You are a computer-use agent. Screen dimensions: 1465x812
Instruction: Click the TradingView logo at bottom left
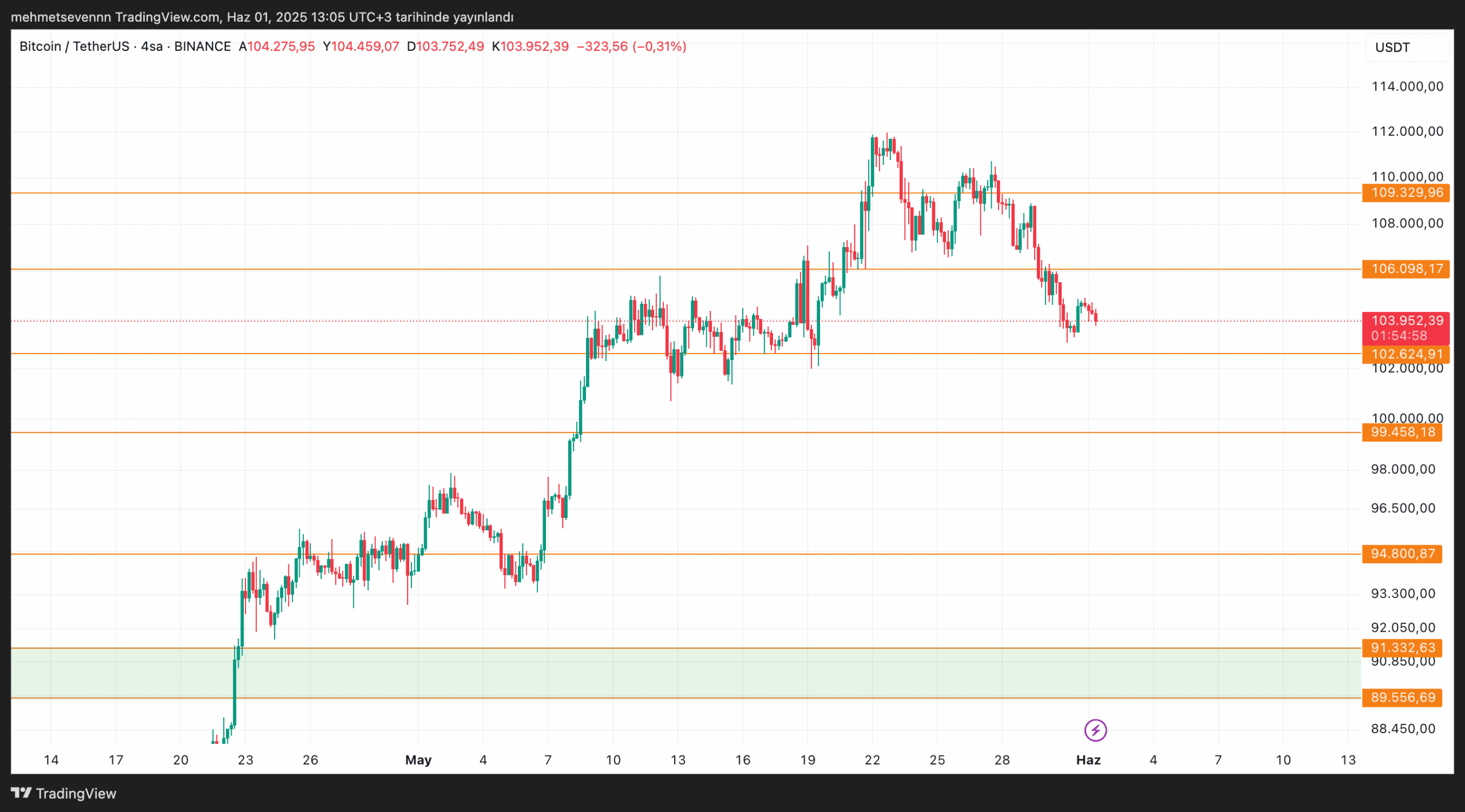pos(63,793)
